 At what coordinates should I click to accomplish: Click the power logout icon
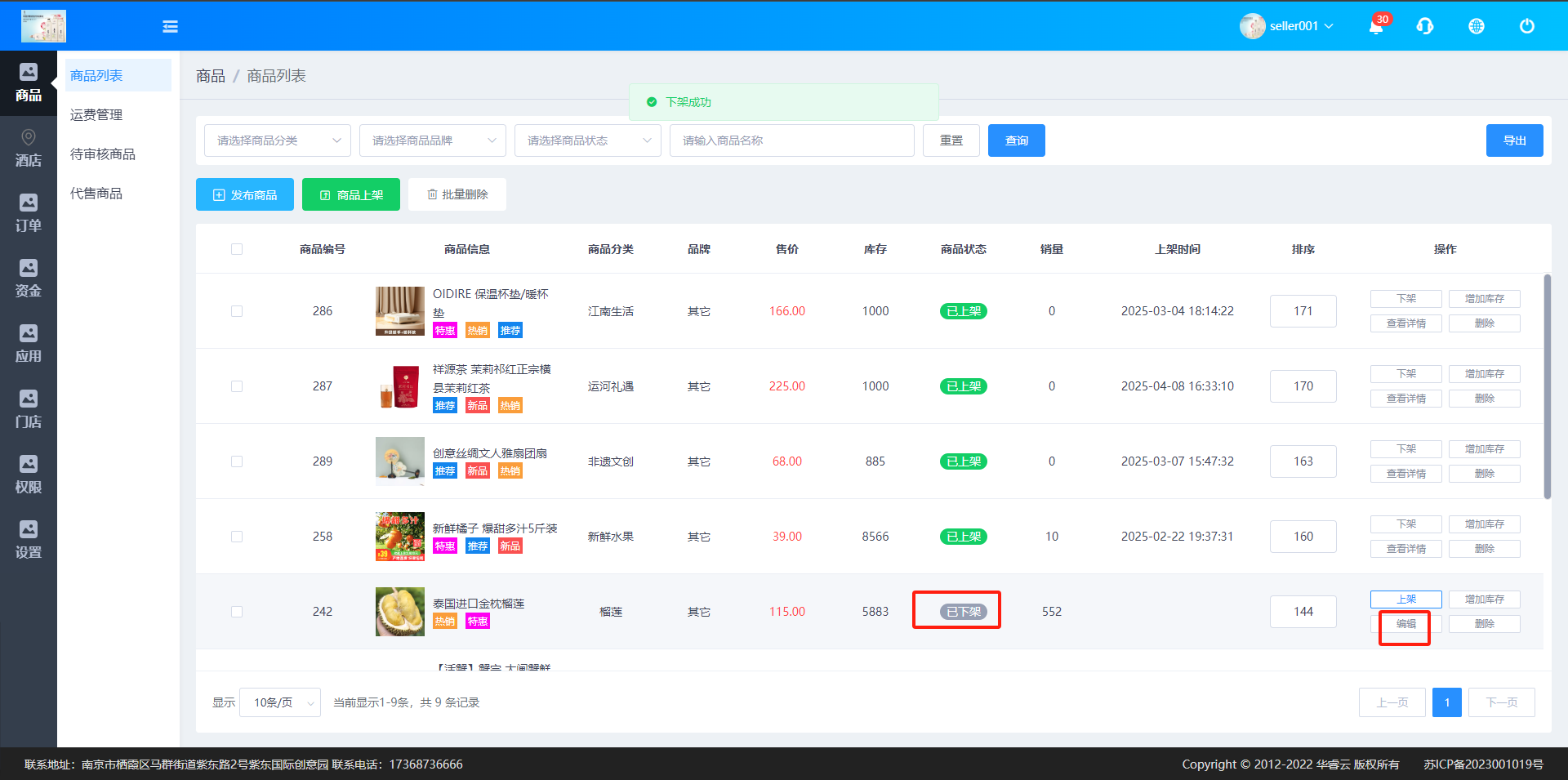pos(1526,27)
